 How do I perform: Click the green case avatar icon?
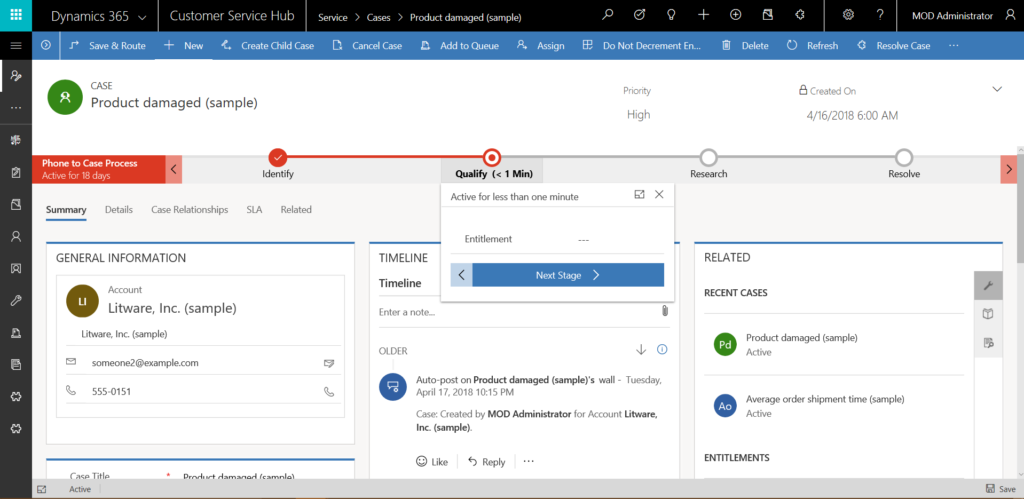click(65, 97)
